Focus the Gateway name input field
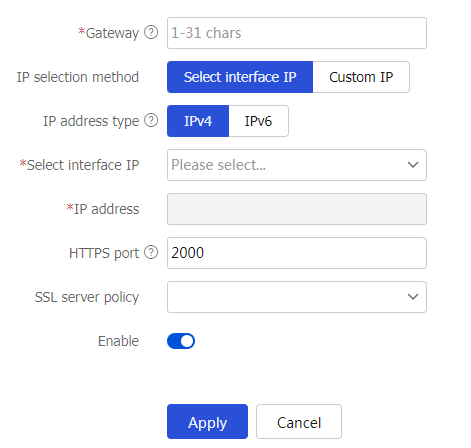 click(297, 33)
